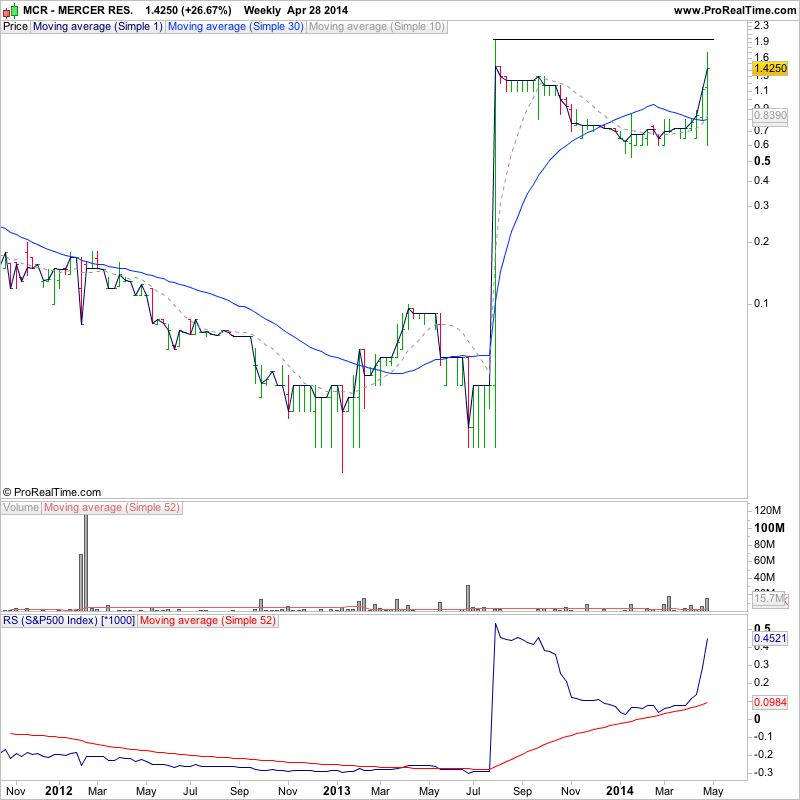This screenshot has height=800, width=800.
Task: Click the 40M volume axis label
Action: pos(764,578)
